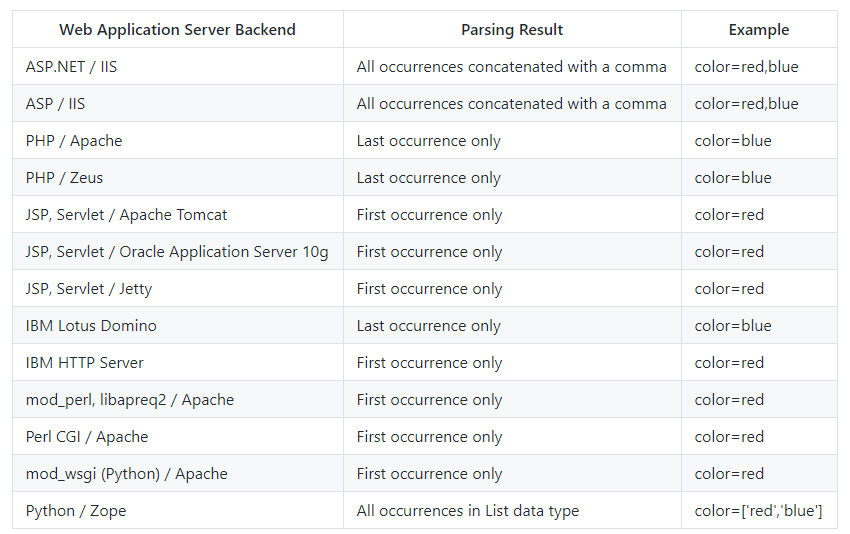Click mod_wsgi (Python) / Apache cell

click(177, 473)
